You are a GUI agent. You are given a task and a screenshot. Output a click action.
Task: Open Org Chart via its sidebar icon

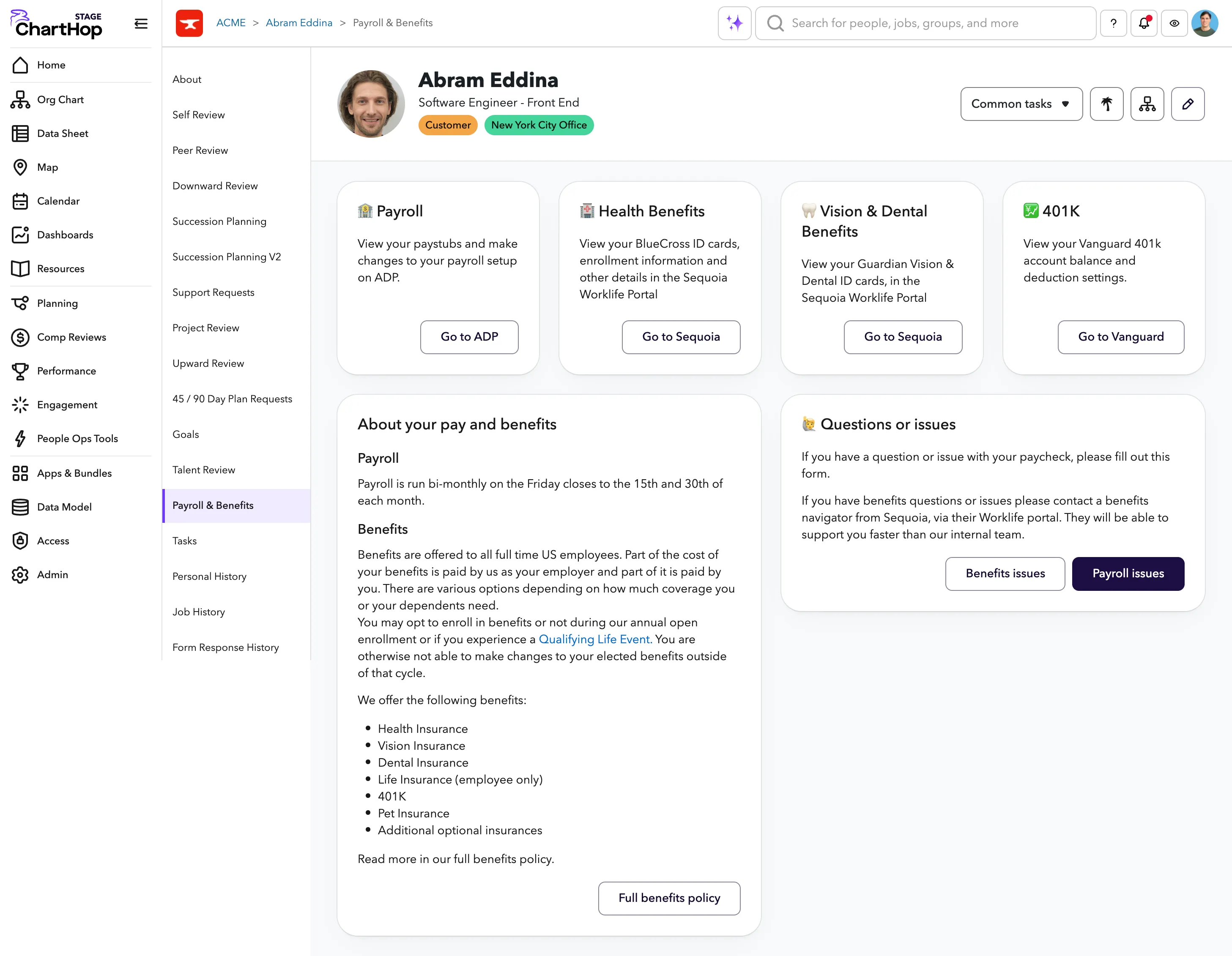click(x=20, y=100)
